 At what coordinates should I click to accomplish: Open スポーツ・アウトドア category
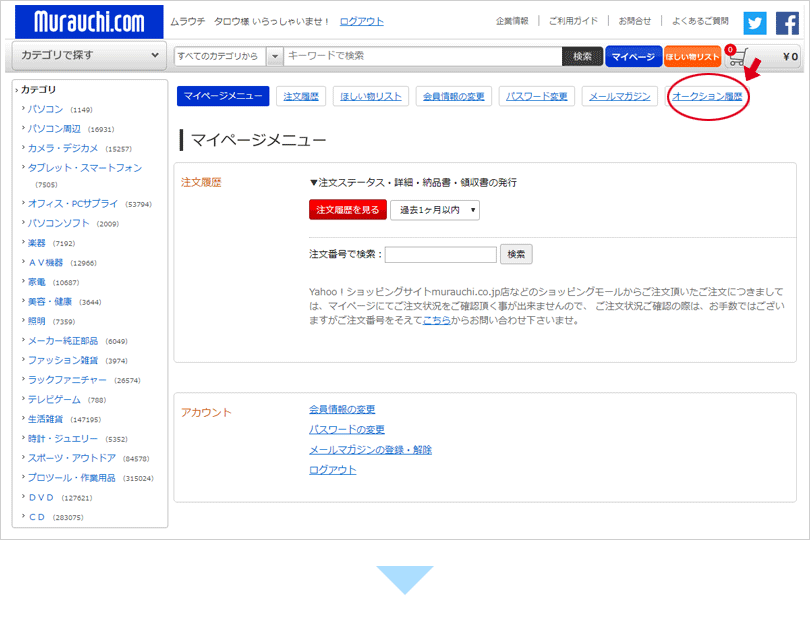click(72, 458)
